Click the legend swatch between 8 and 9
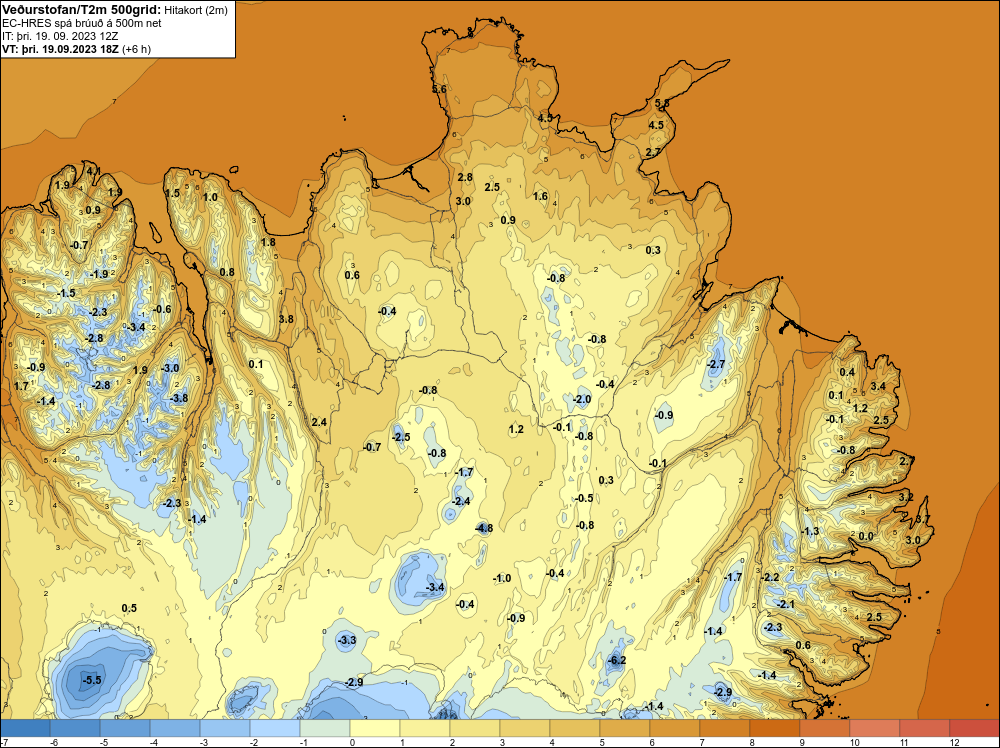 pos(775,728)
